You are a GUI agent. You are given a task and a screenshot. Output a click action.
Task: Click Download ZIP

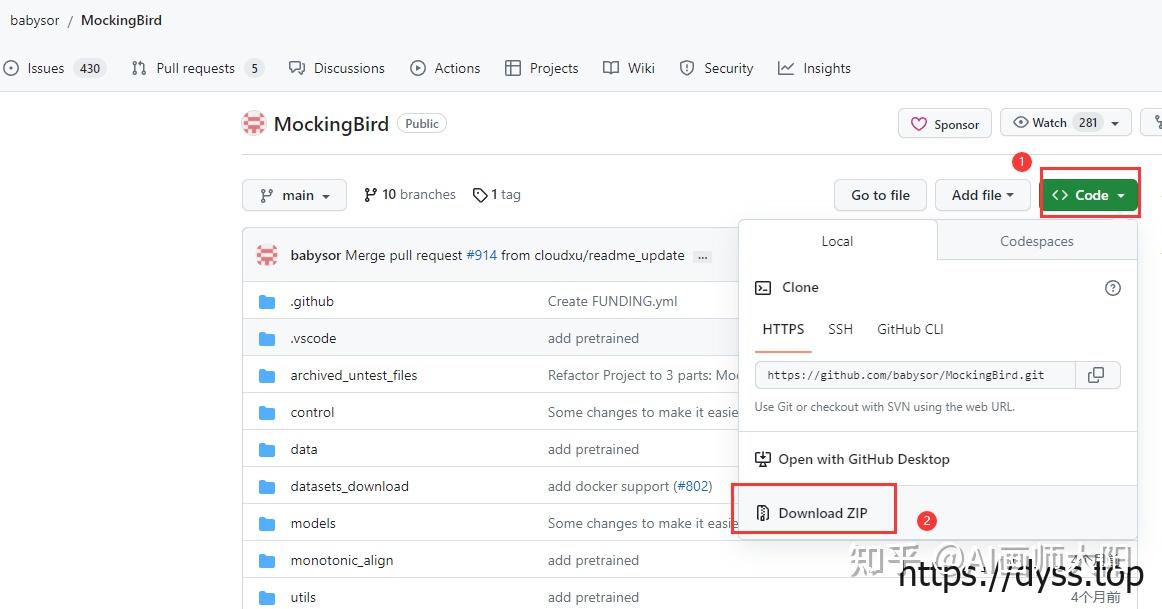tap(822, 513)
